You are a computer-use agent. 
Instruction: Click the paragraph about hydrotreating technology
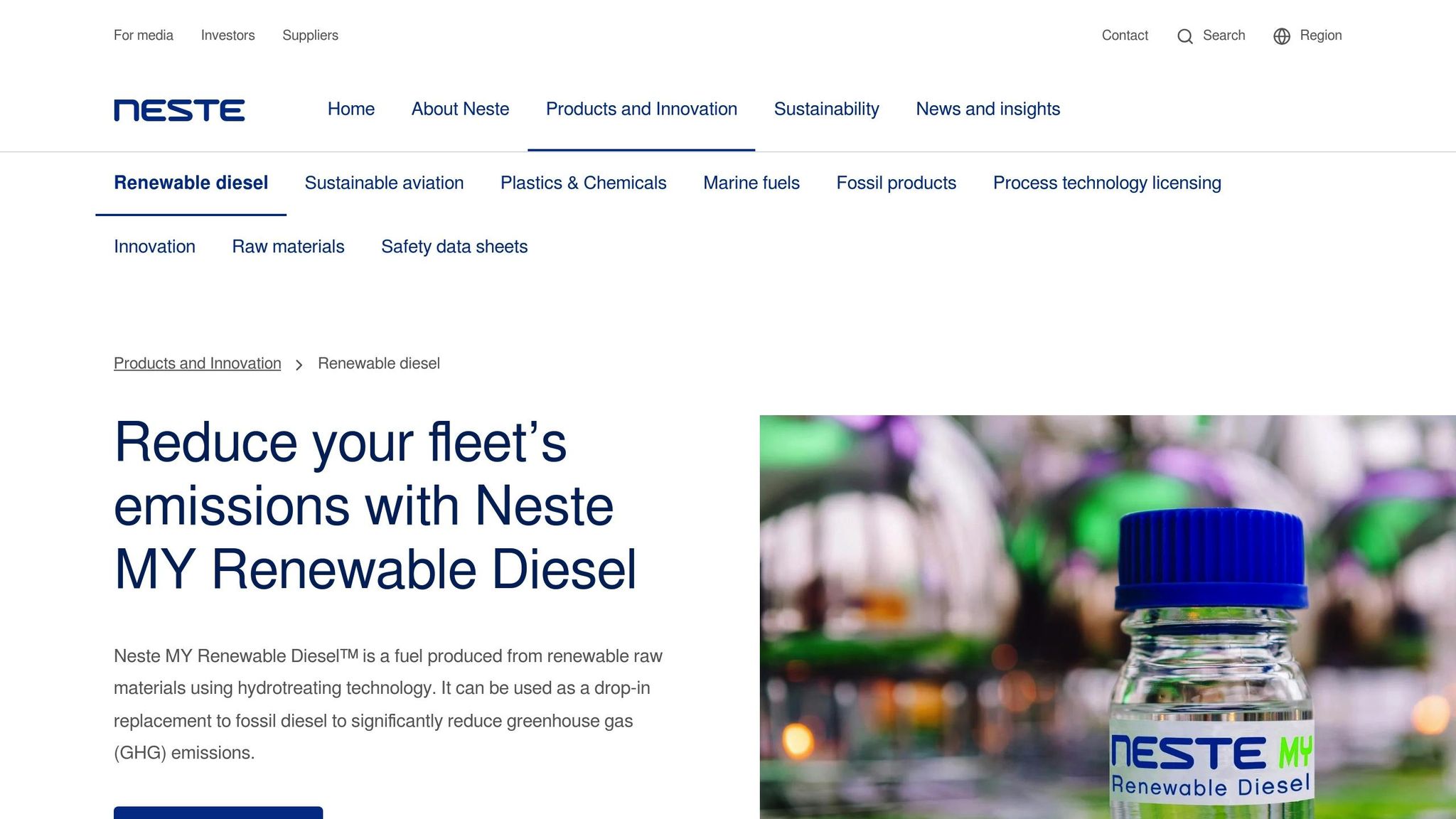coord(388,704)
